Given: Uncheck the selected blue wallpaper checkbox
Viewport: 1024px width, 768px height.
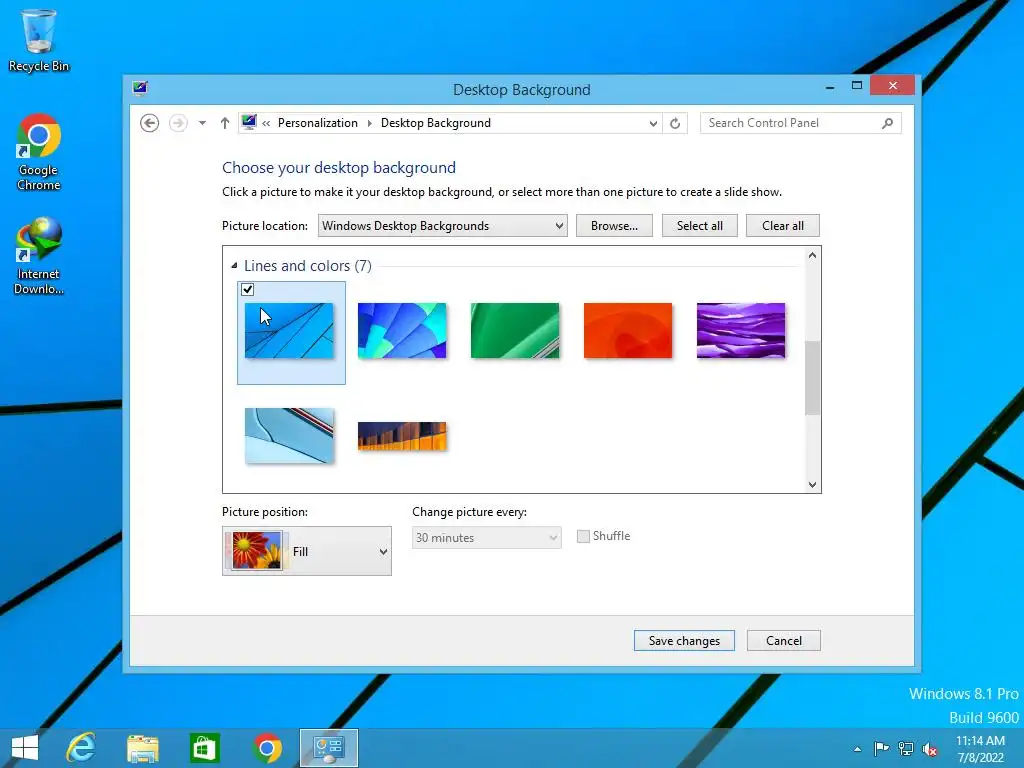Looking at the screenshot, I should click(x=248, y=289).
